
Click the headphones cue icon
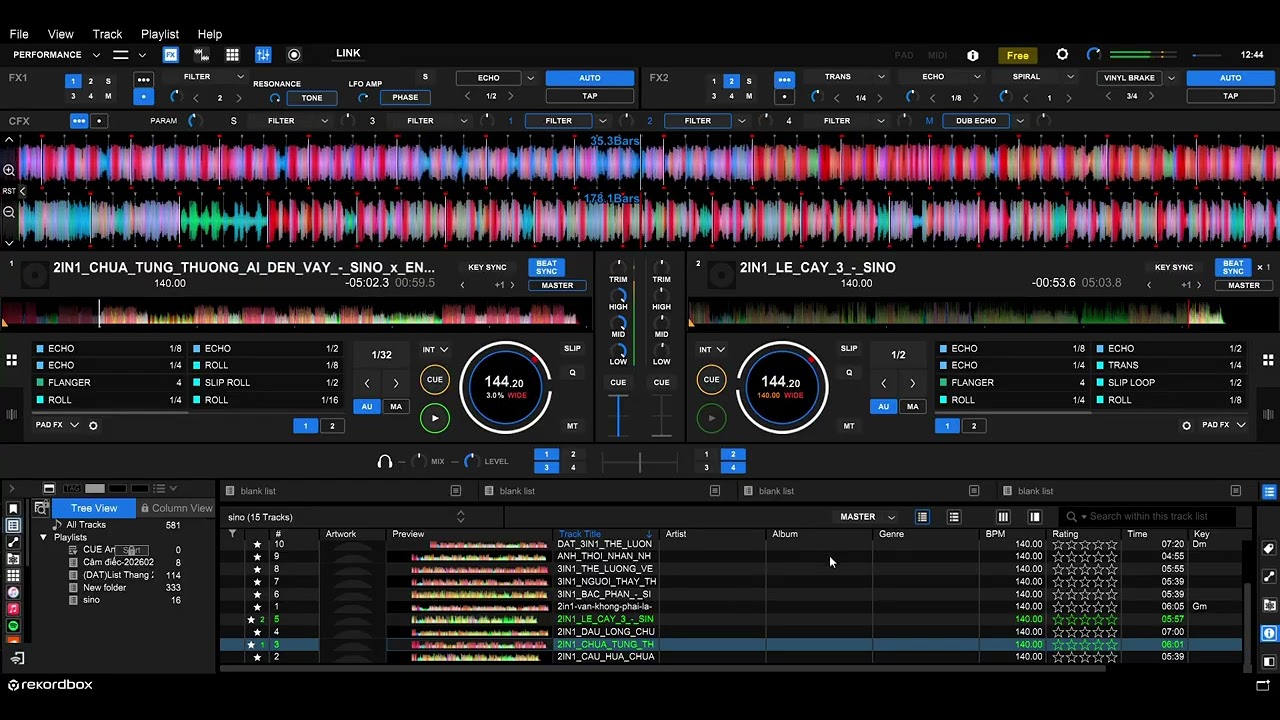pyautogui.click(x=385, y=461)
